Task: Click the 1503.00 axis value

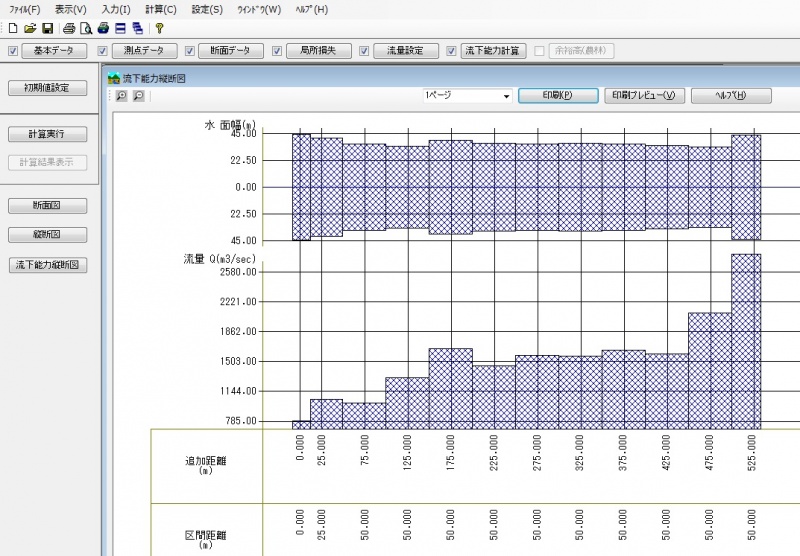Action: click(238, 362)
